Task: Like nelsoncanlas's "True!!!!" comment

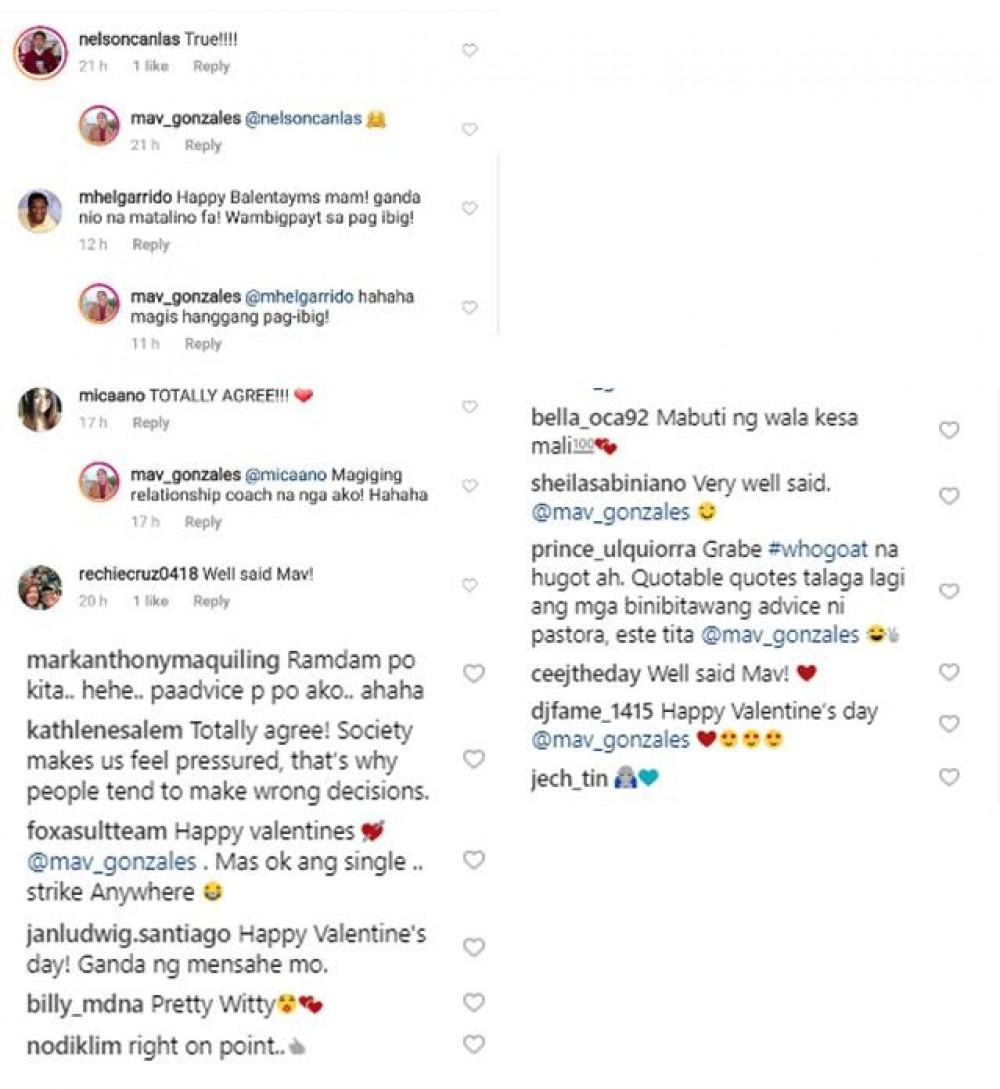Action: [x=469, y=50]
